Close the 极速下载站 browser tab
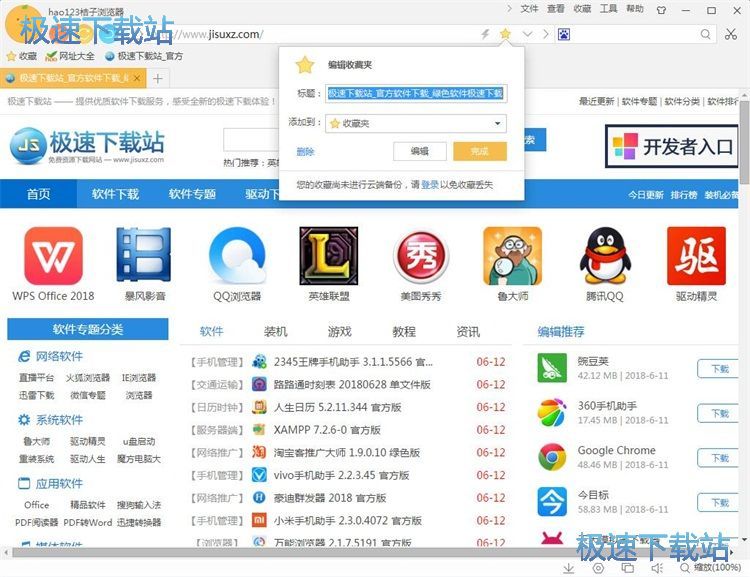This screenshot has width=750, height=577. [137, 78]
